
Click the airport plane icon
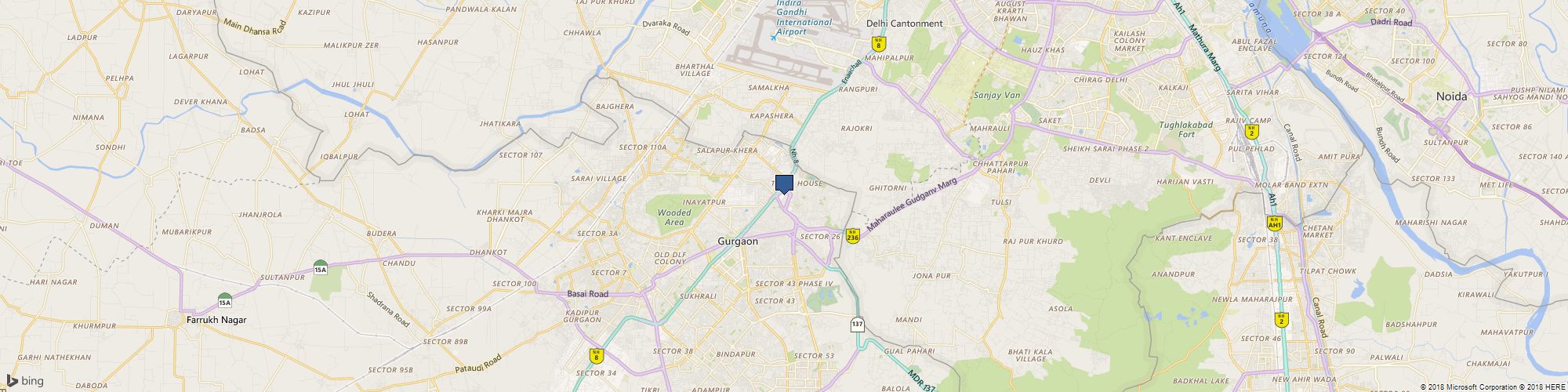[x=775, y=36]
